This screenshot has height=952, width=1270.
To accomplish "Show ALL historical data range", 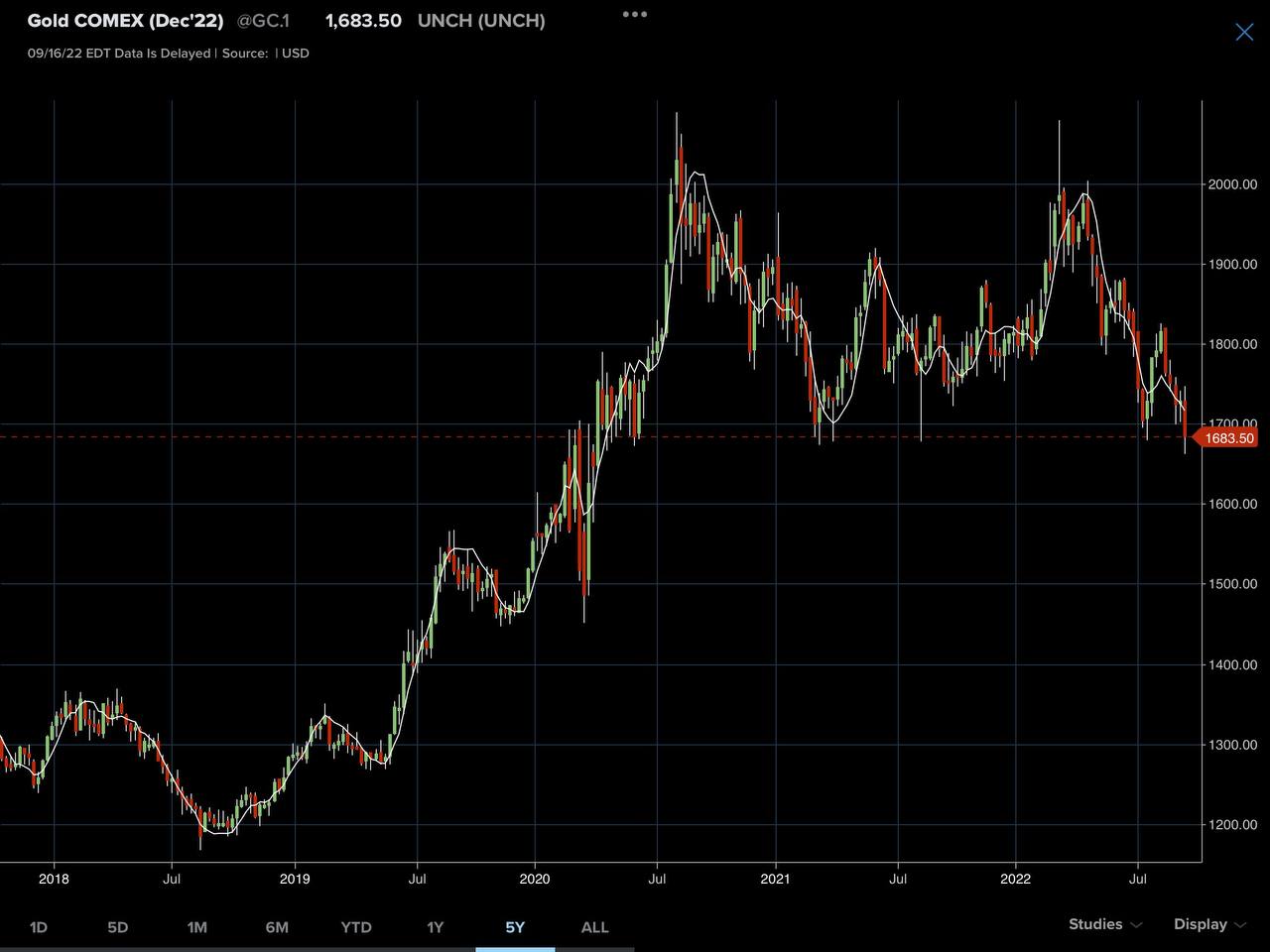I will click(594, 927).
